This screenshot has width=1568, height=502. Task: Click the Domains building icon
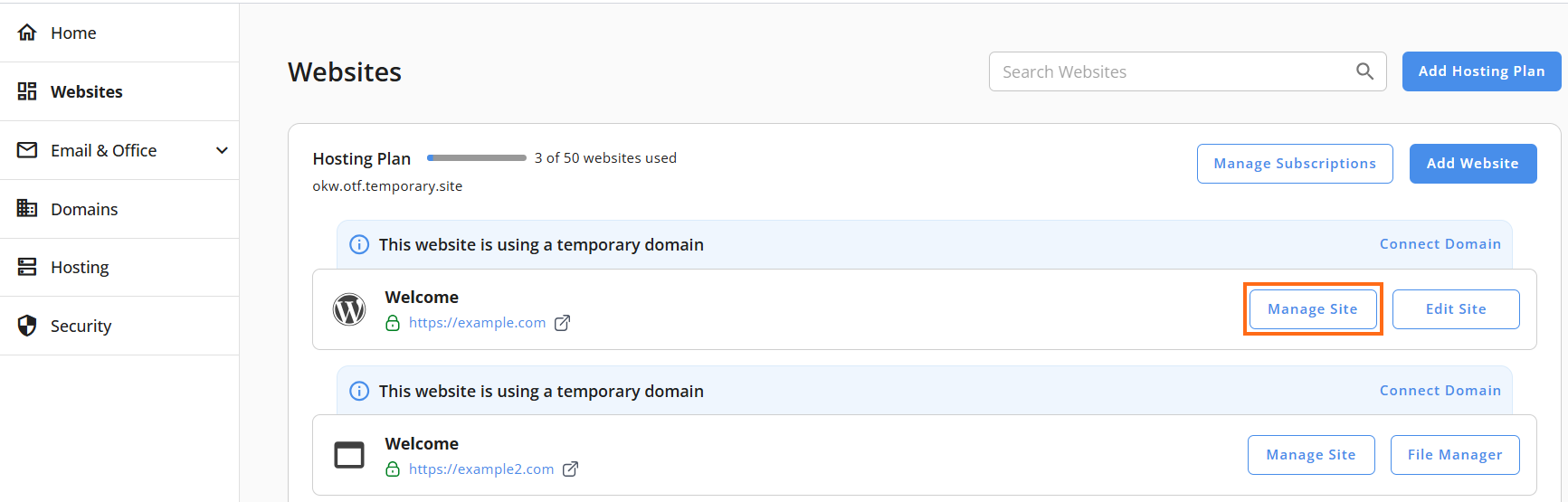27,208
